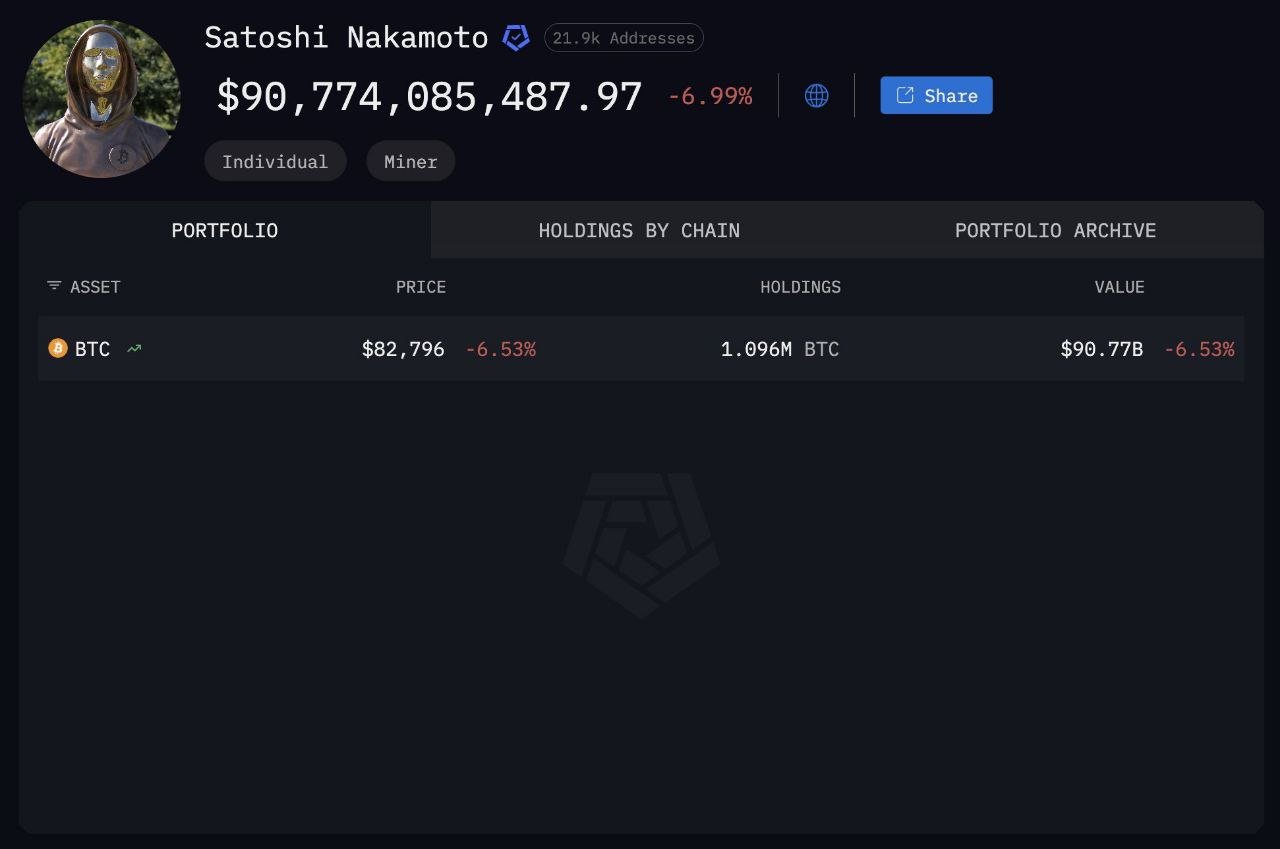The image size is (1280, 849).
Task: Select the PORTFOLIO tab
Action: click(224, 230)
